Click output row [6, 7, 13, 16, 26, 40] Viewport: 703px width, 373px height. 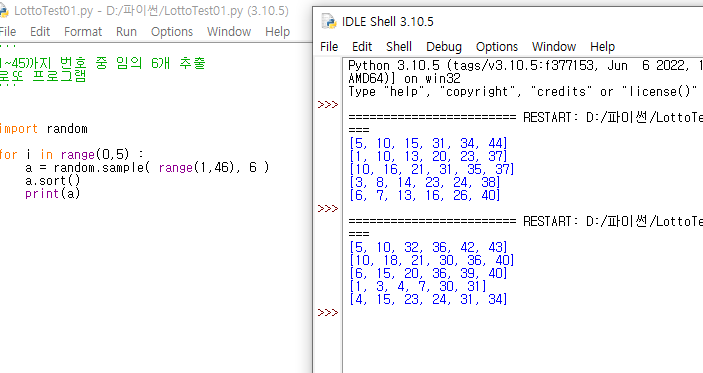coord(425,195)
